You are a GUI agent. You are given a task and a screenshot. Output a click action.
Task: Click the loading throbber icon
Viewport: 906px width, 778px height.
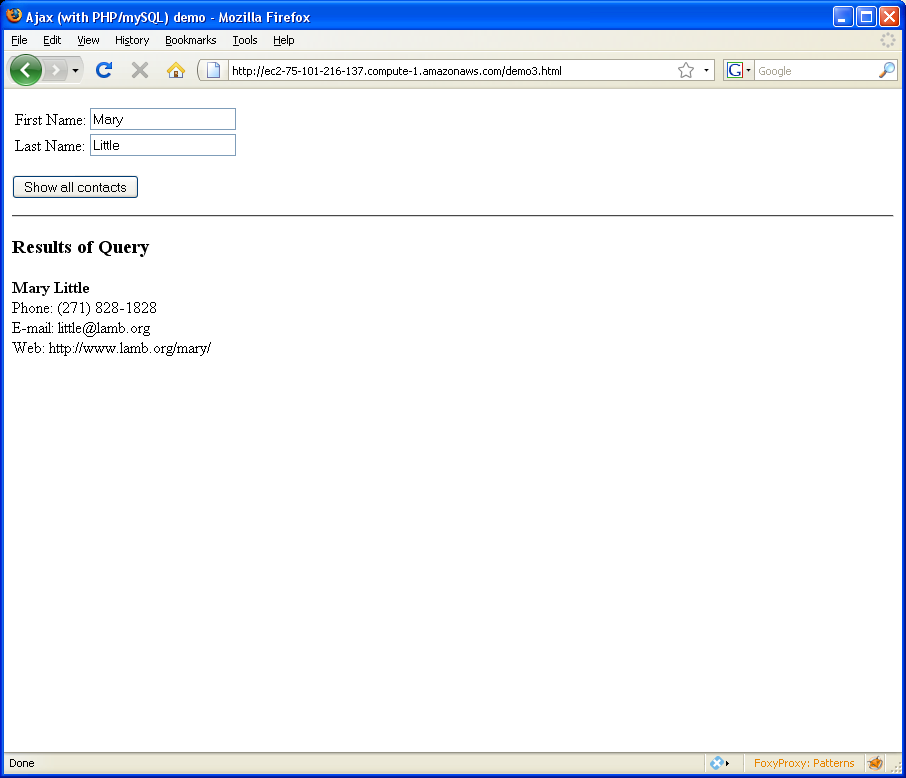point(888,40)
